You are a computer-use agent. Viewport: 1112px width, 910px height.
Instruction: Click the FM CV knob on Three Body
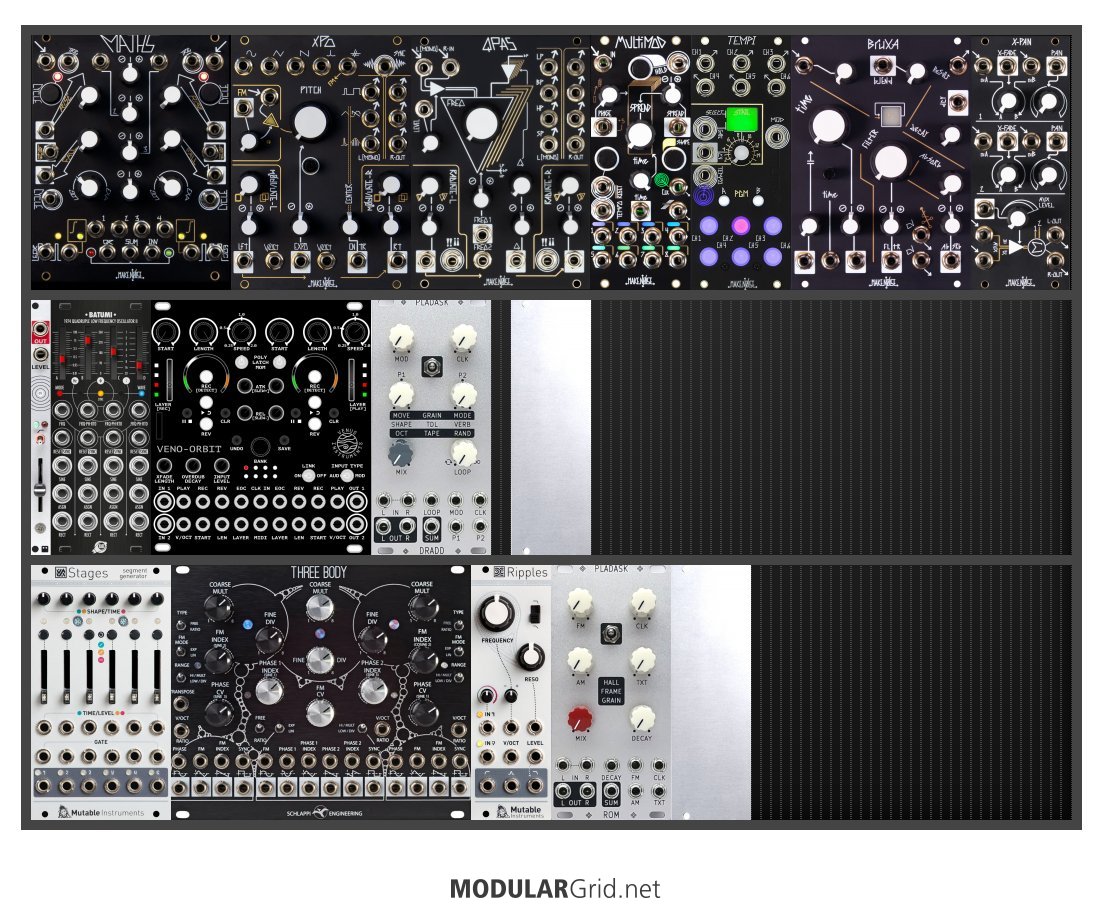point(319,711)
